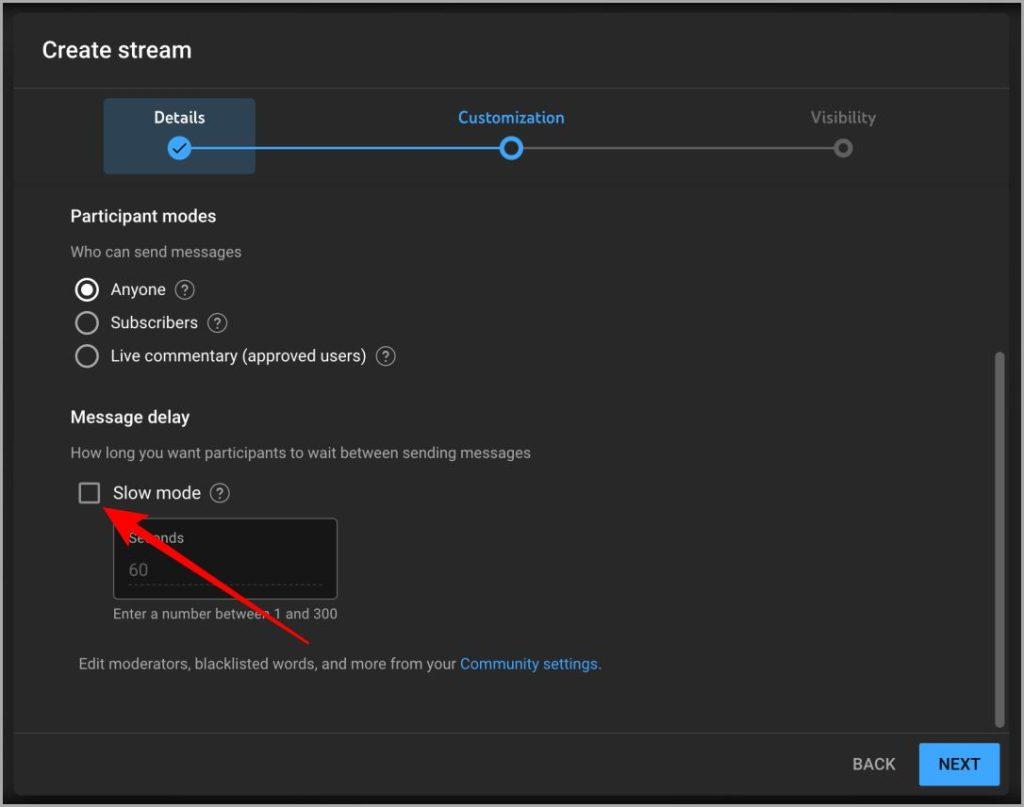Click the dialog's vertical scrollbar
Viewport: 1024px width, 807px height.
[999, 539]
